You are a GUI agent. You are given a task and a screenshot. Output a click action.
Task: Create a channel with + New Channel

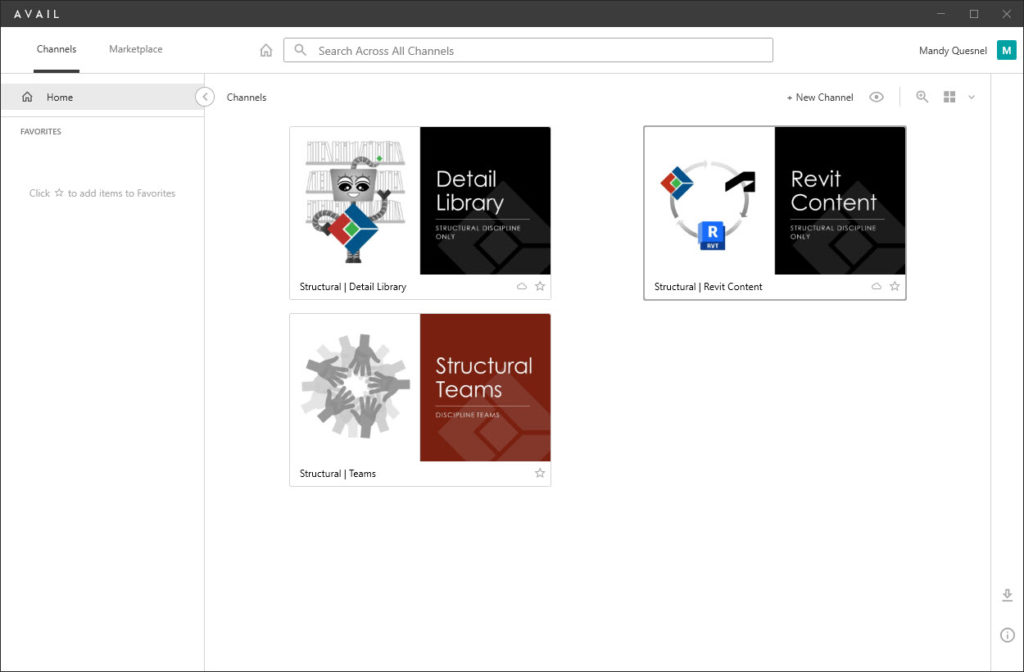coord(820,97)
